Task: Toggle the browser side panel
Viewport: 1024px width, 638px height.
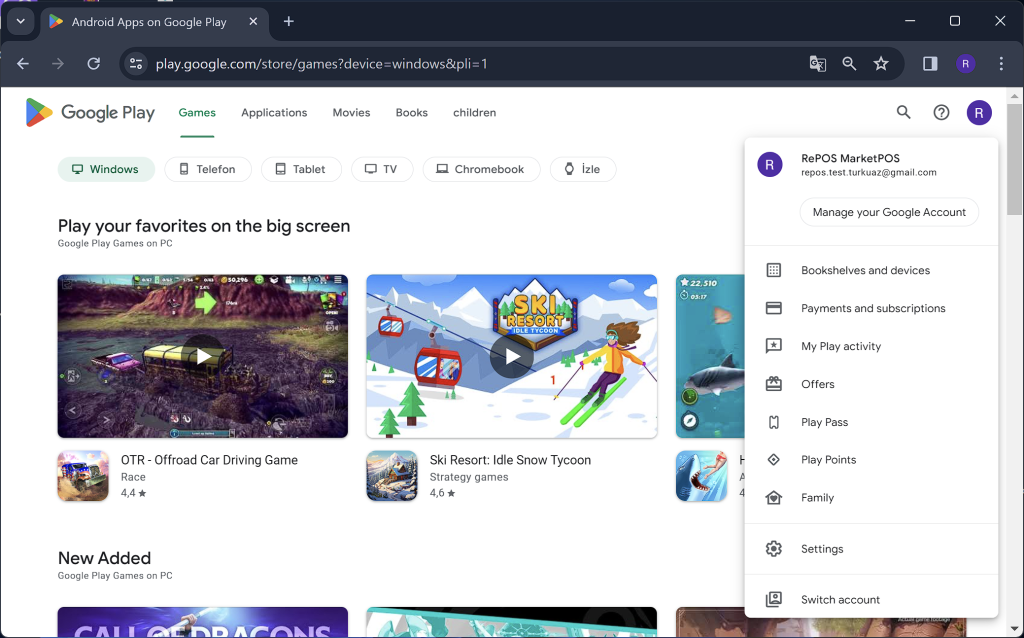Action: click(930, 63)
